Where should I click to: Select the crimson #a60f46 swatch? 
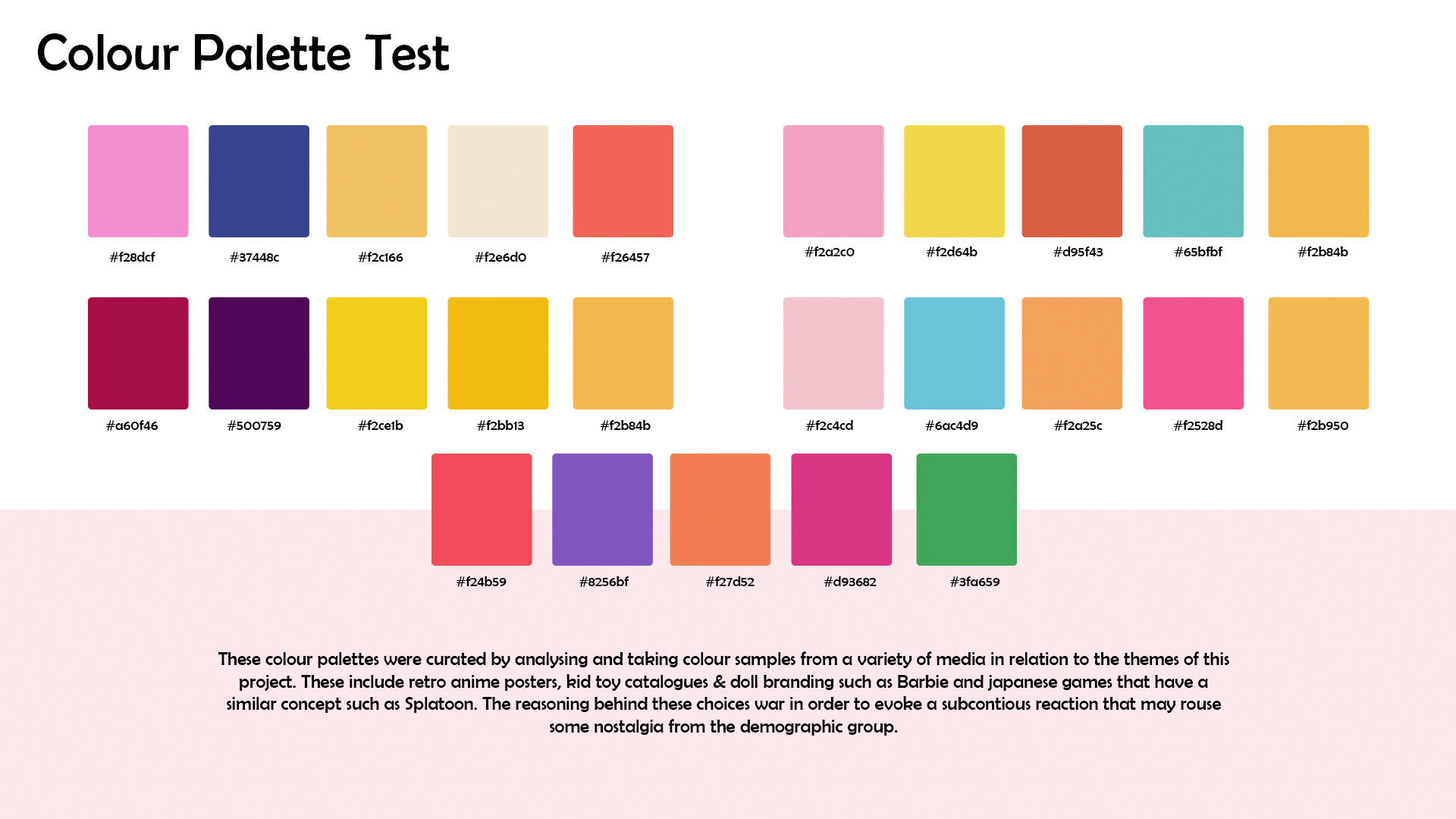point(138,353)
